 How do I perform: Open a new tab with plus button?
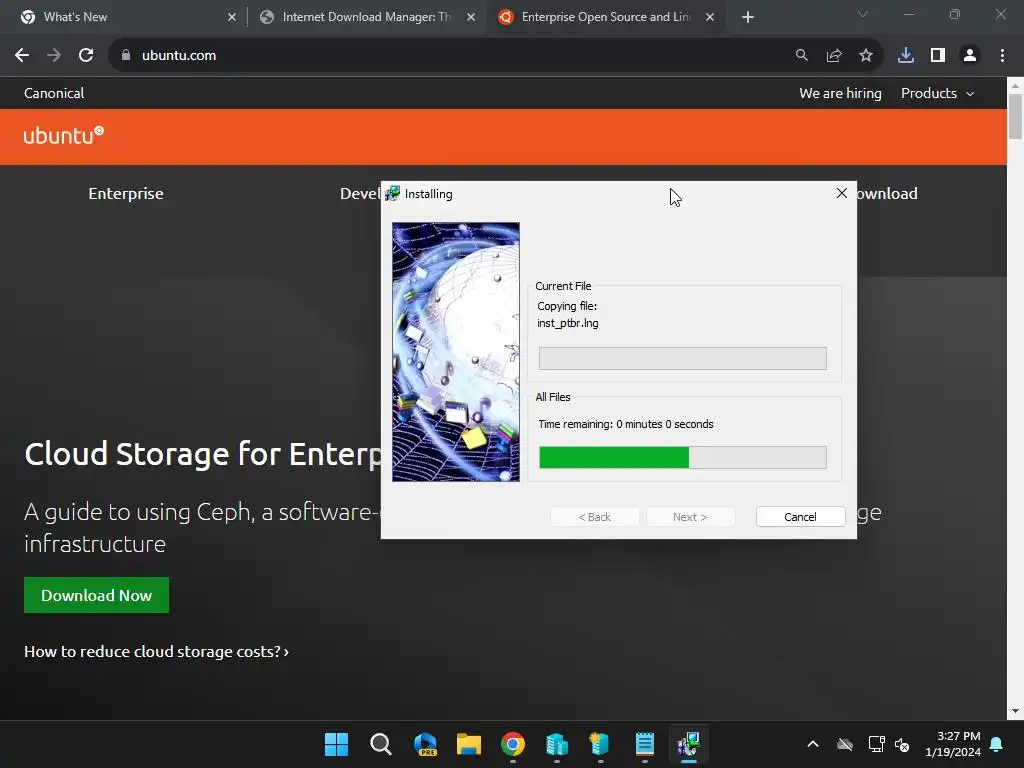pos(748,17)
